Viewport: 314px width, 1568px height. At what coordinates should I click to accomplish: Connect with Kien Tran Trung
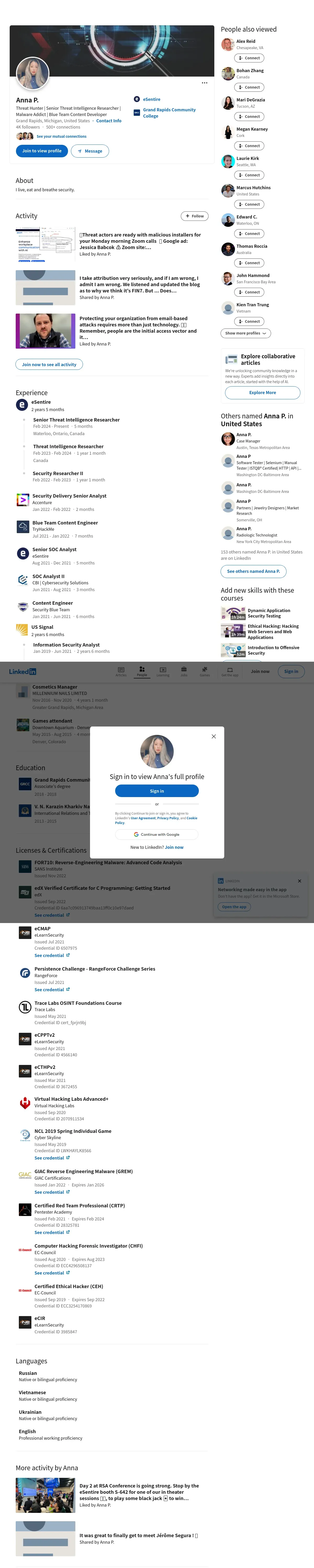pos(249,321)
